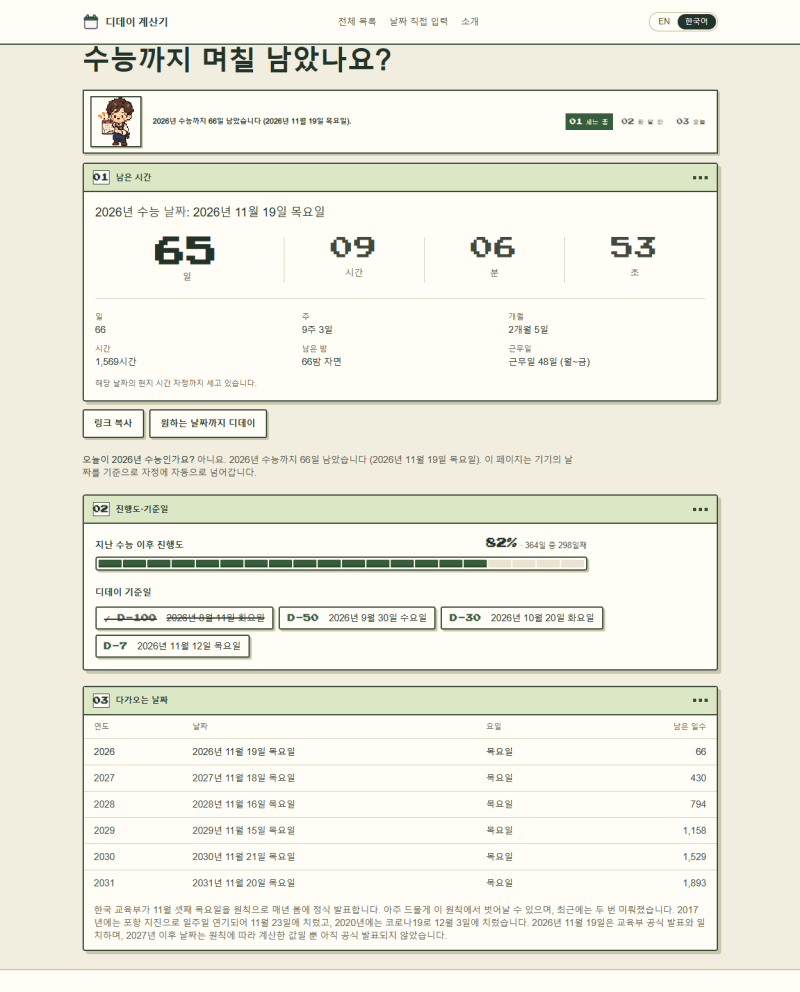Click the 남은 일수 column header
This screenshot has height=992, width=800.
point(689,726)
